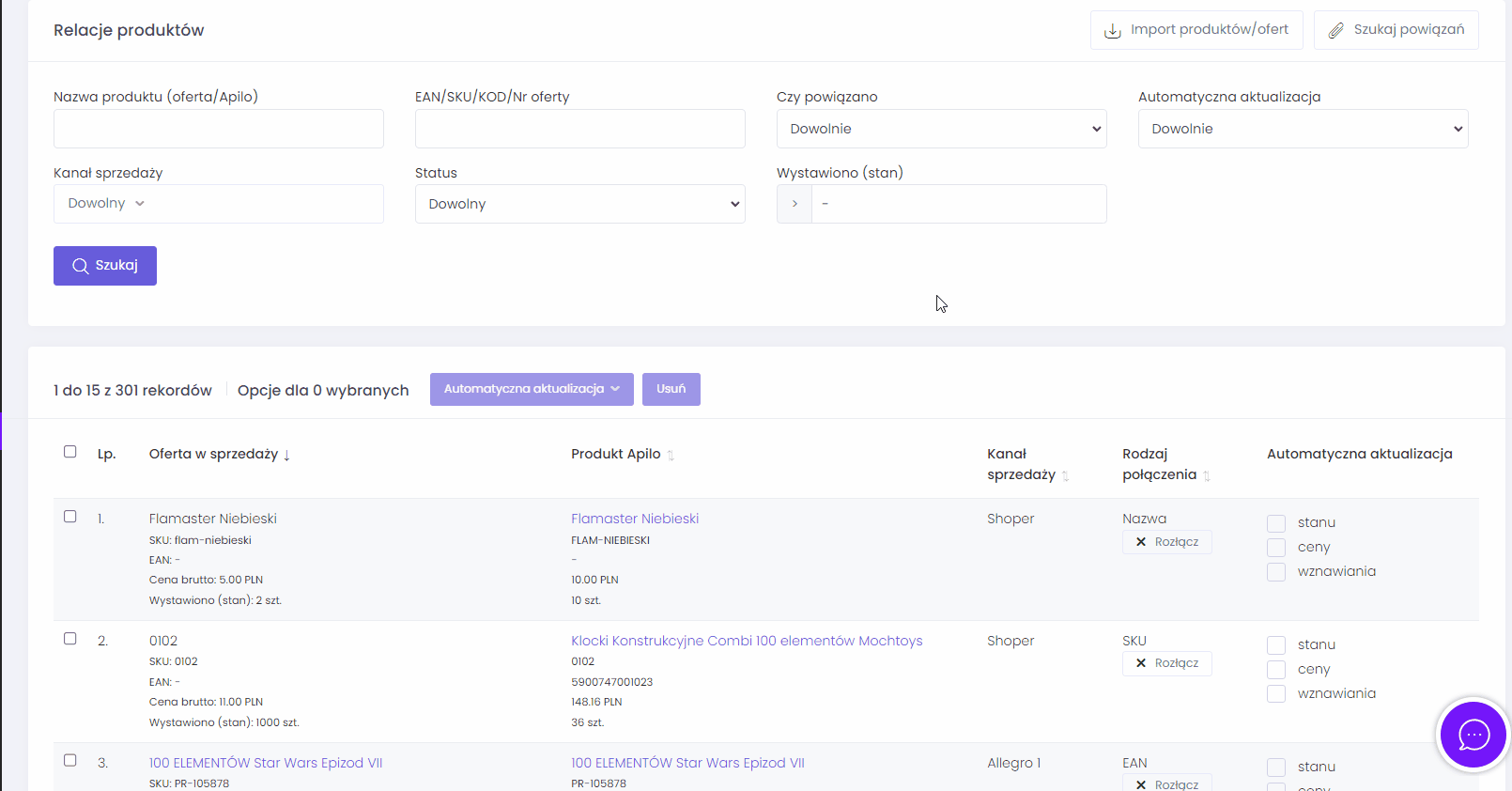Click the 'Opcje dla 0 wybranych' text
The height and width of the screenshot is (791, 1512).
323,390
